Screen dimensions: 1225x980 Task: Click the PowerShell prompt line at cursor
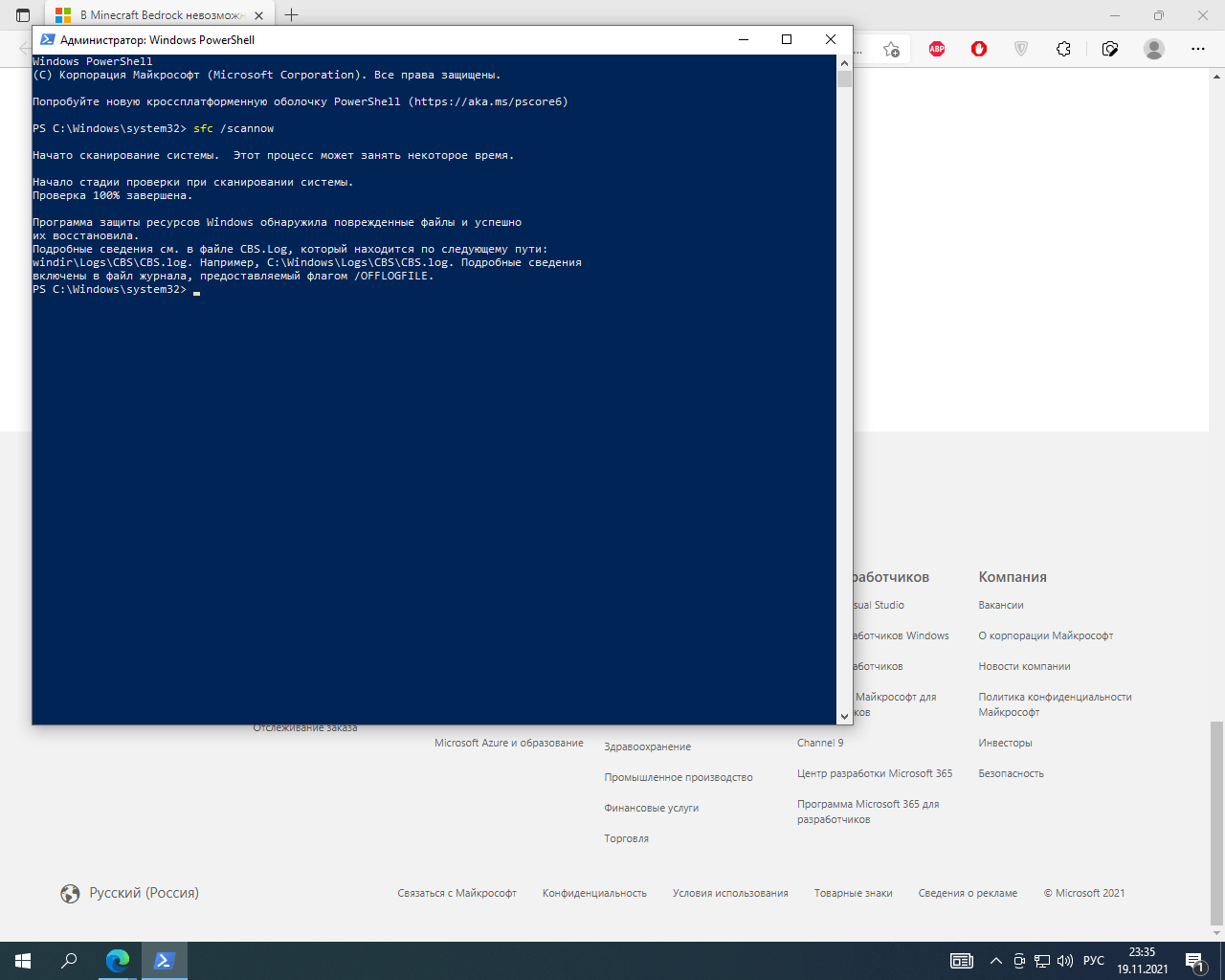[117, 289]
